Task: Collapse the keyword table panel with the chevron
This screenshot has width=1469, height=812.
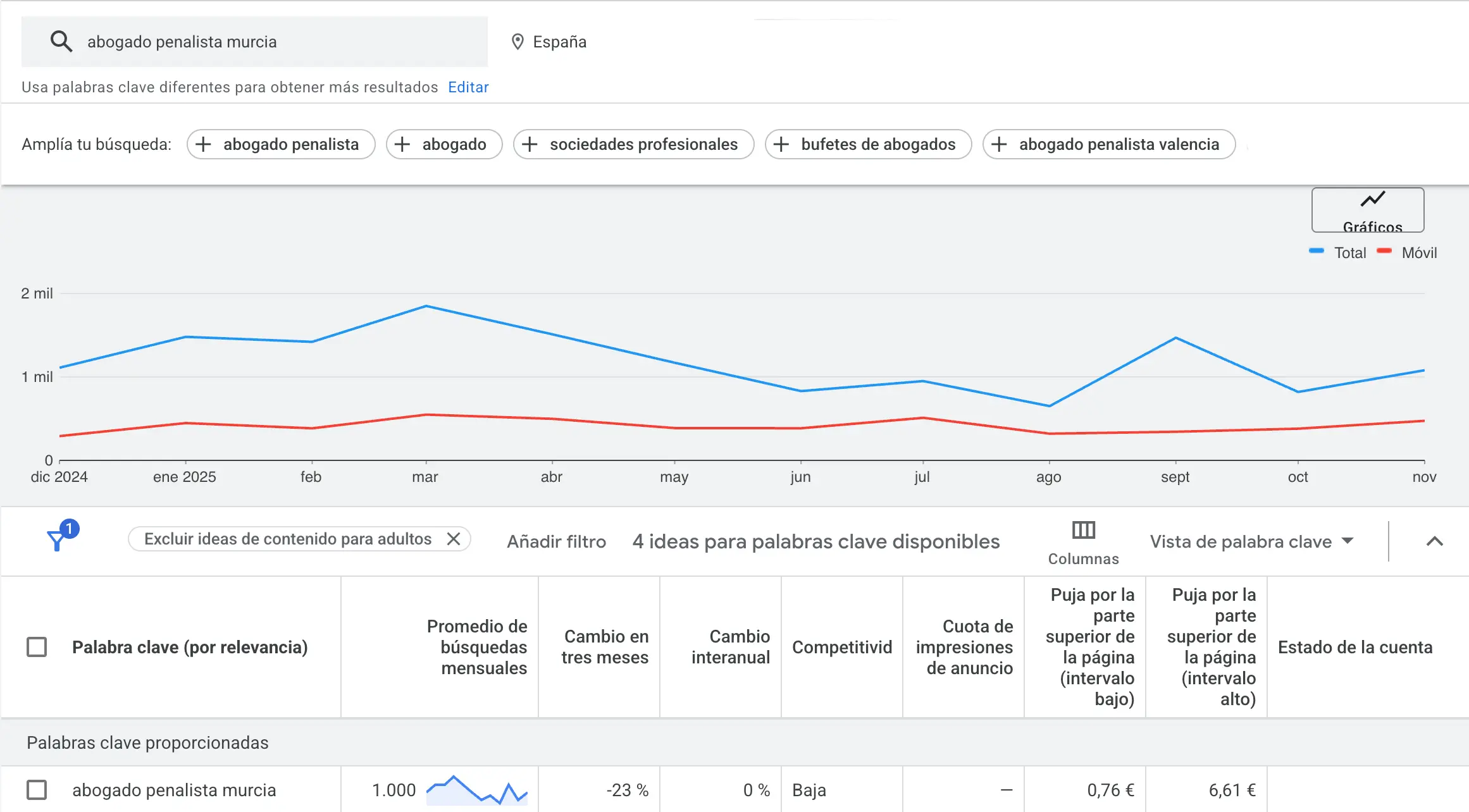Action: [x=1435, y=541]
